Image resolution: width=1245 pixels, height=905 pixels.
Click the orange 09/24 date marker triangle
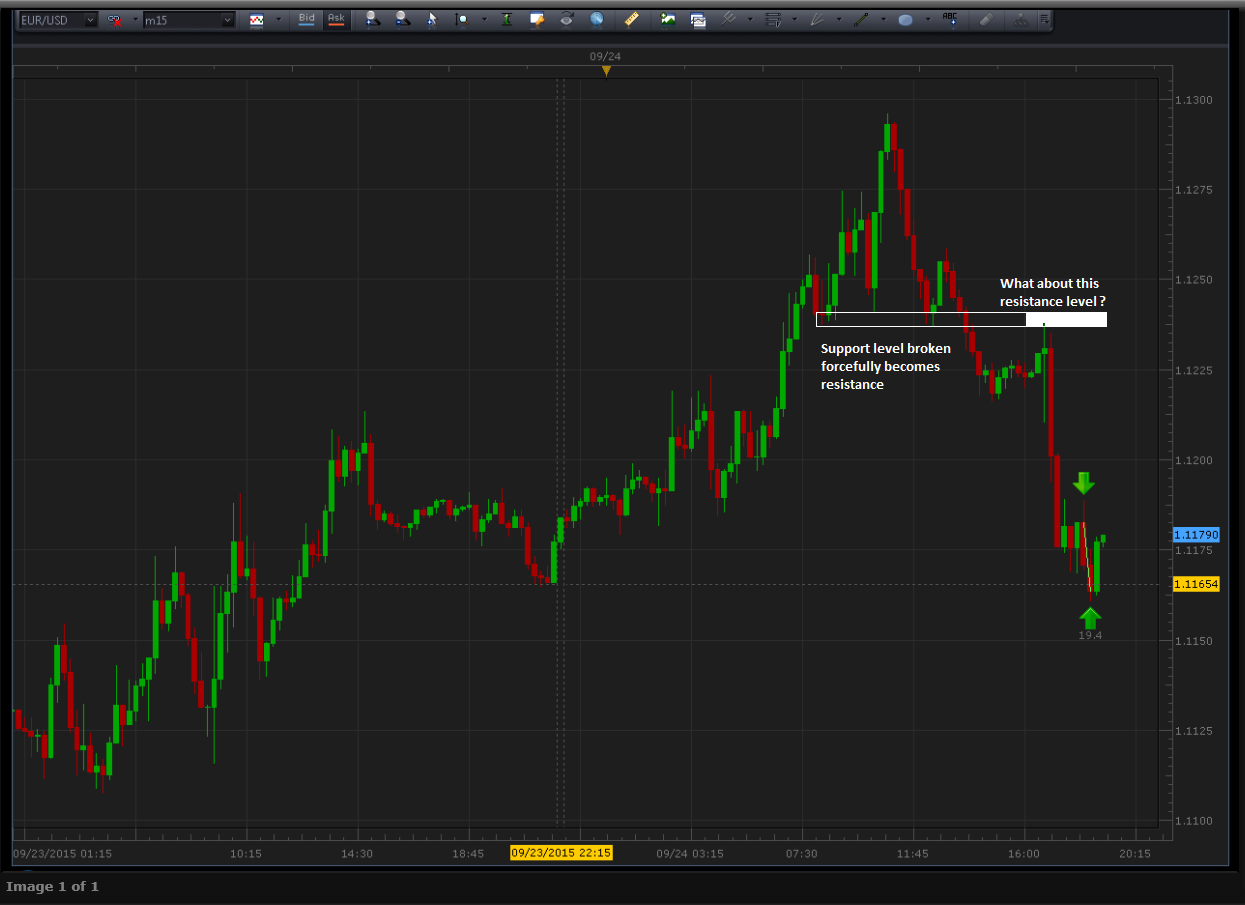click(x=606, y=70)
